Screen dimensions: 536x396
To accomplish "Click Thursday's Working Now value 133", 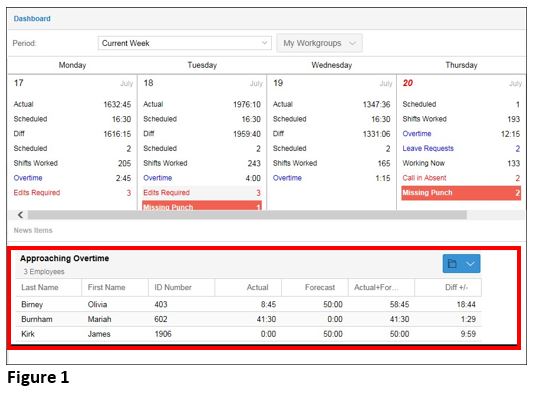I will coord(513,163).
